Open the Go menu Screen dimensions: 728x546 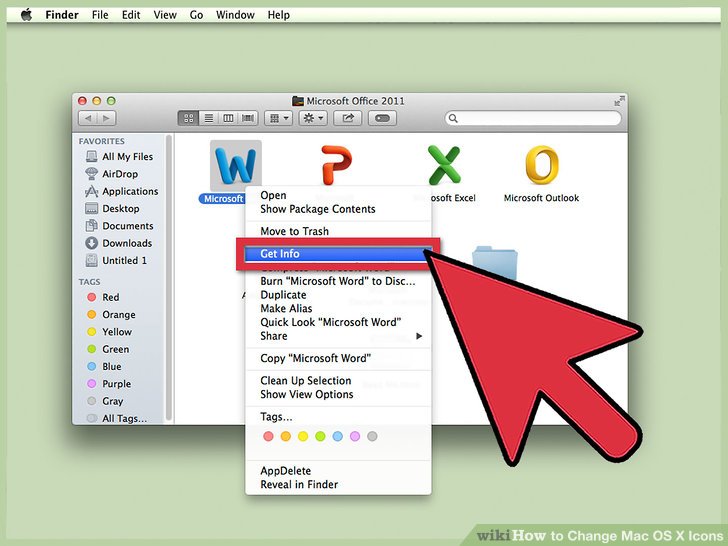pyautogui.click(x=196, y=15)
